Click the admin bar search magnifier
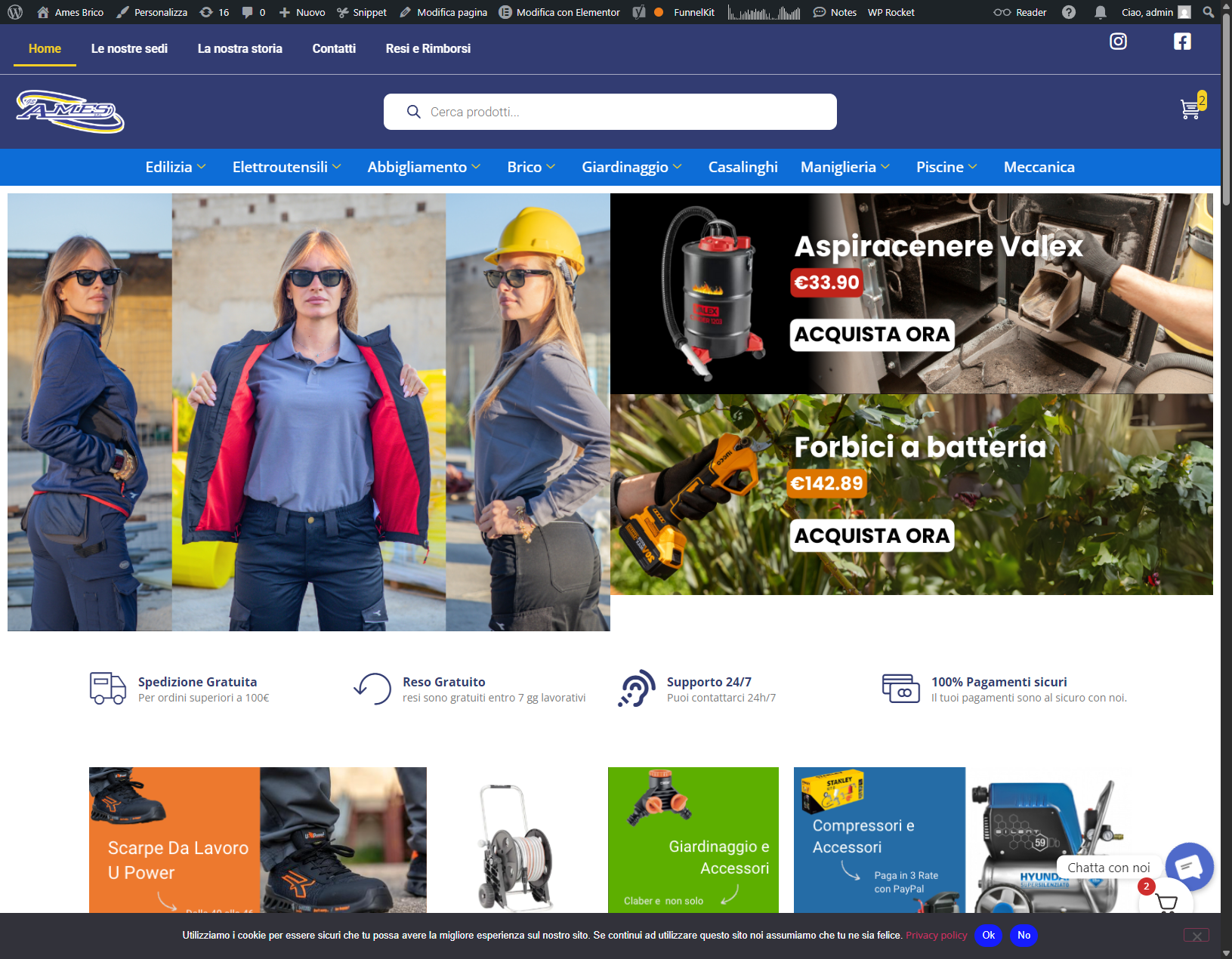Image resolution: width=1232 pixels, height=959 pixels. (x=1208, y=12)
